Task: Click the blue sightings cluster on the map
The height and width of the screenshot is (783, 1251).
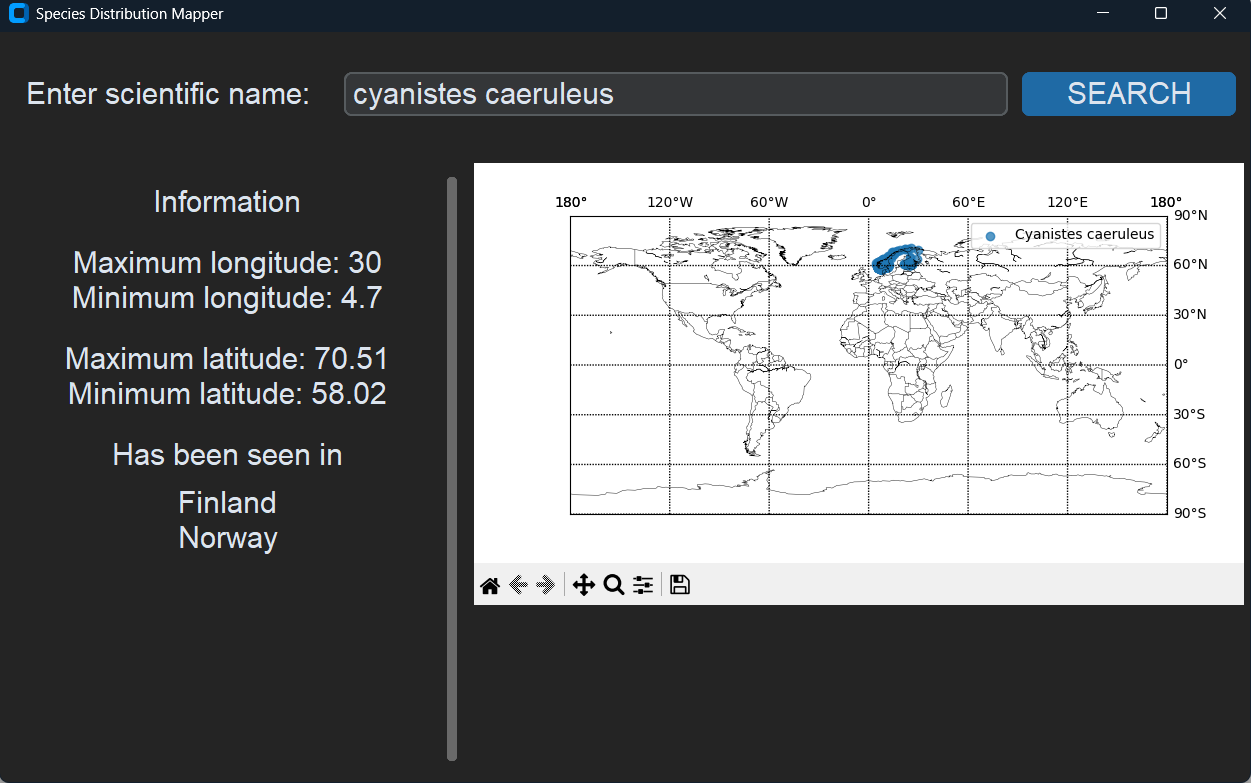Action: click(x=896, y=259)
